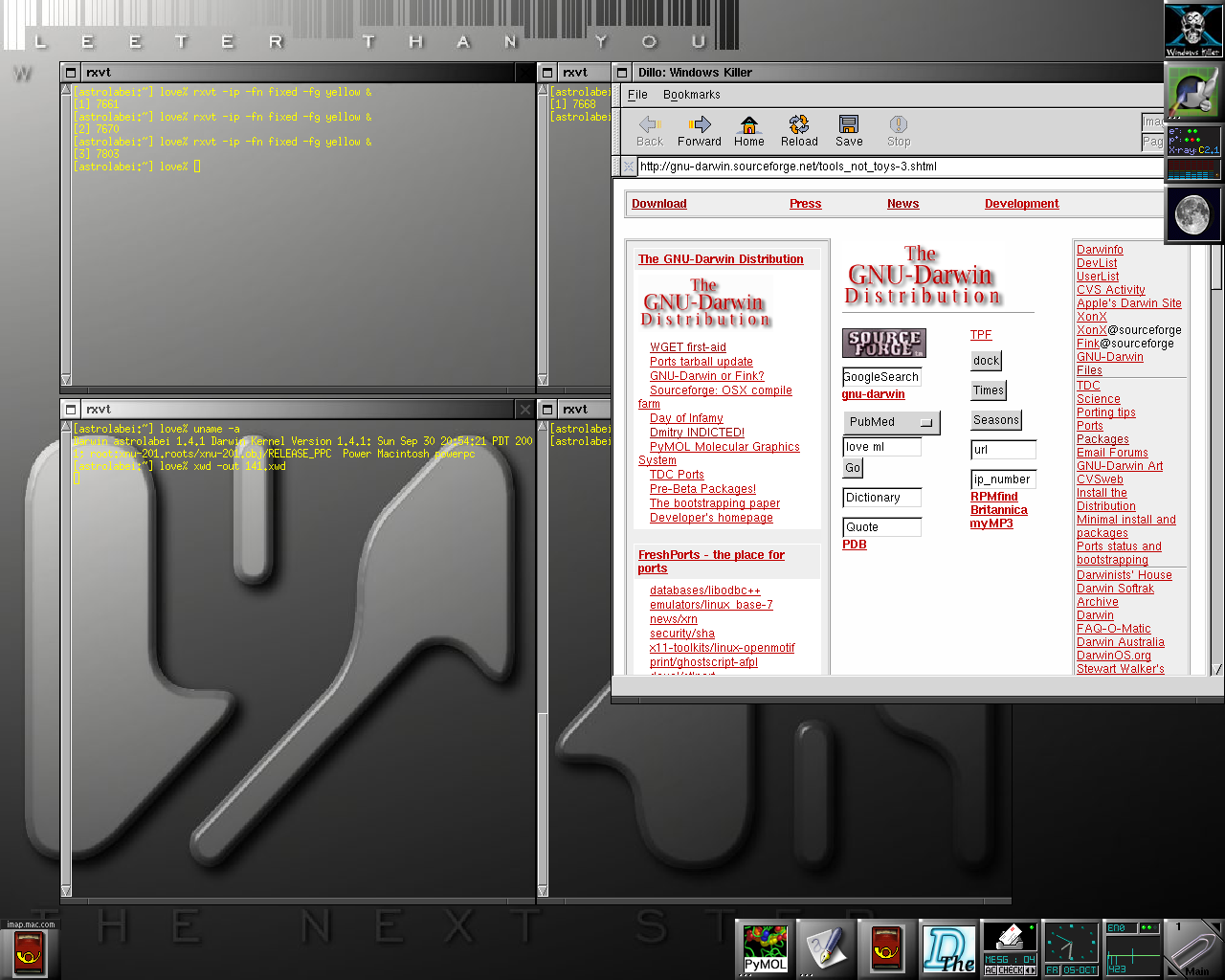Focus the Dillo URL address field
Viewport: 1225px width, 980px height.
898,167
